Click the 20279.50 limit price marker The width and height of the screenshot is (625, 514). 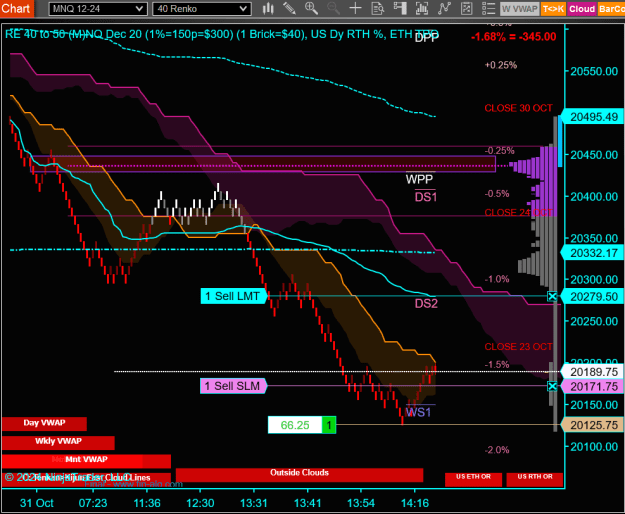point(593,297)
